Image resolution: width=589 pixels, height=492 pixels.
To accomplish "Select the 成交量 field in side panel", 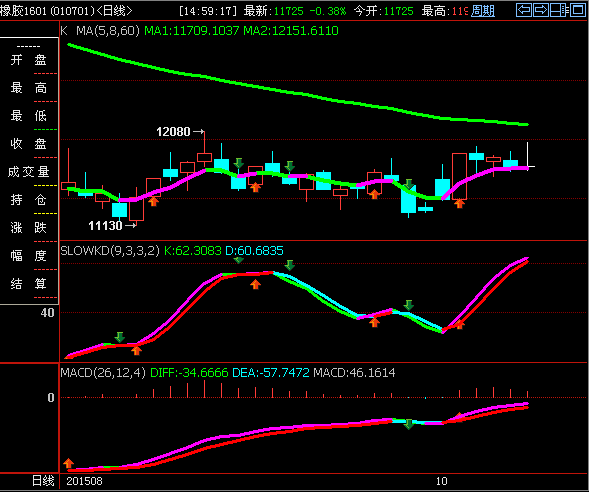I will [x=29, y=172].
